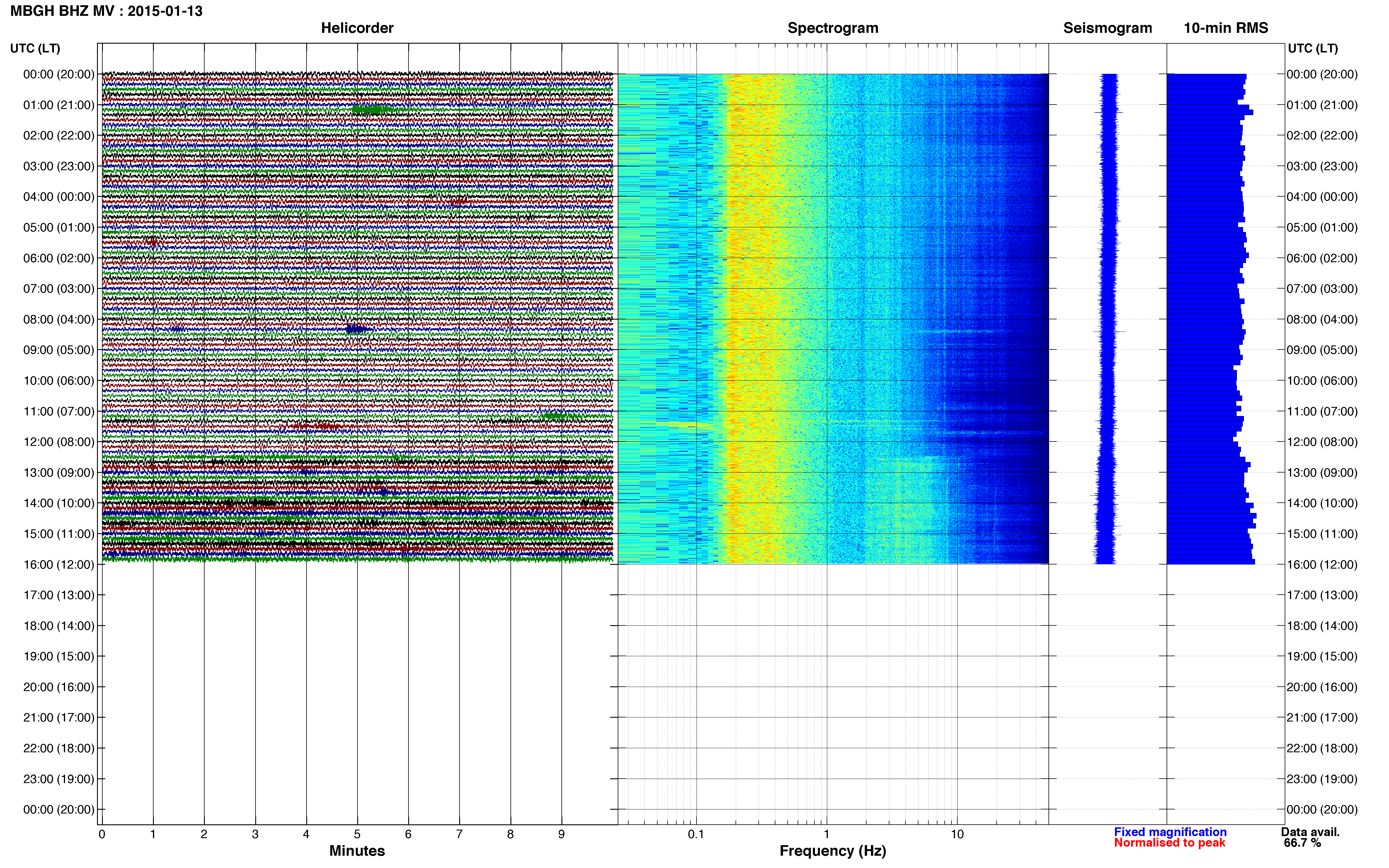
Task: Select the 10-min RMS panel heading
Action: coord(1226,28)
